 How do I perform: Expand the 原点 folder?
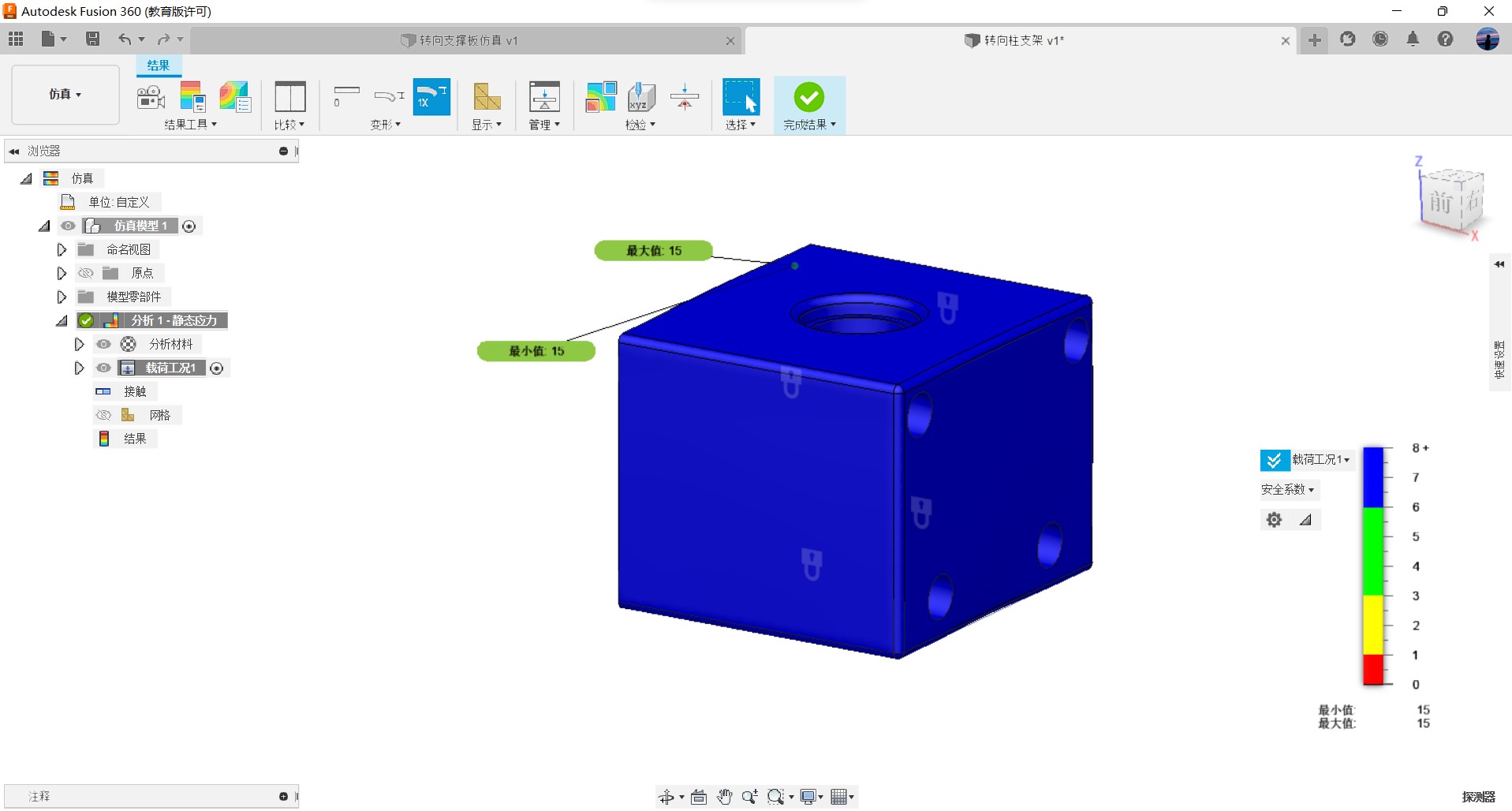coord(62,273)
